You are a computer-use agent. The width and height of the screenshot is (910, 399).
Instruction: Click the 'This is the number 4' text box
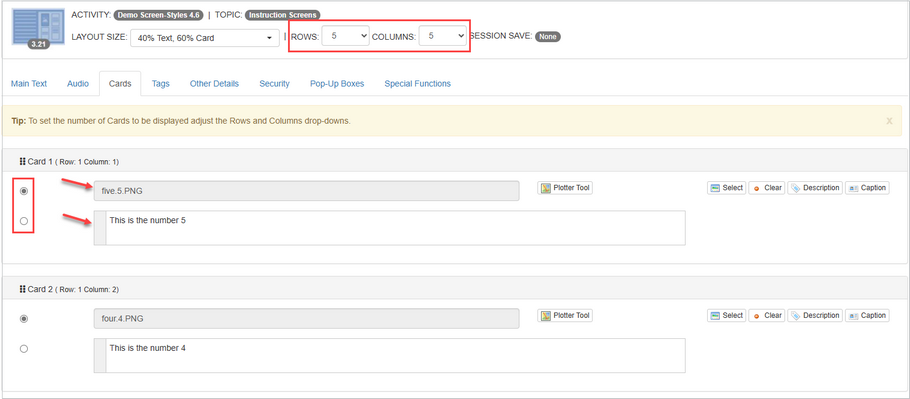tap(389, 356)
